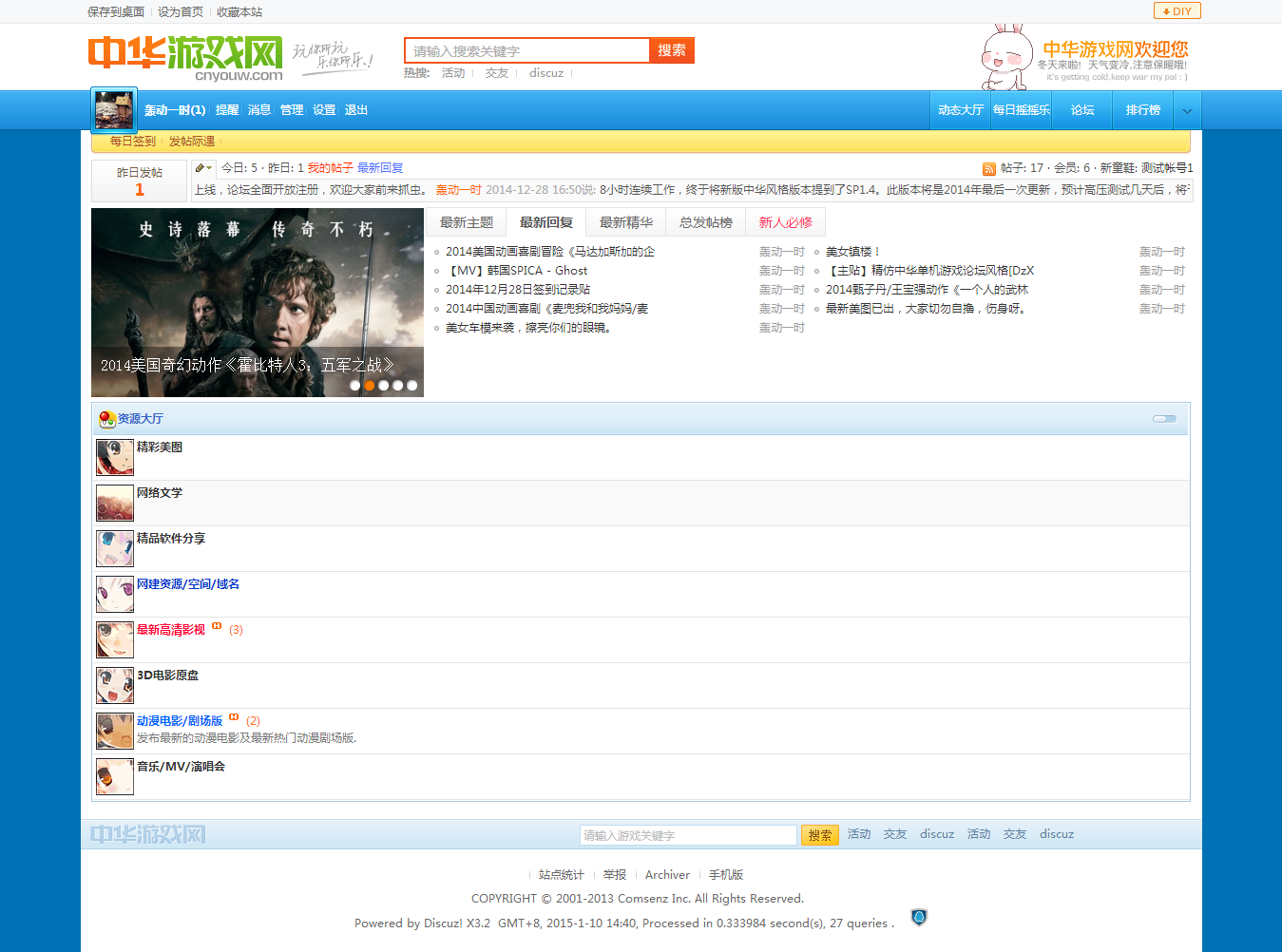Click the new-post marker beside 最新高清影视
Image resolution: width=1282 pixels, height=952 pixels.
coord(217,626)
